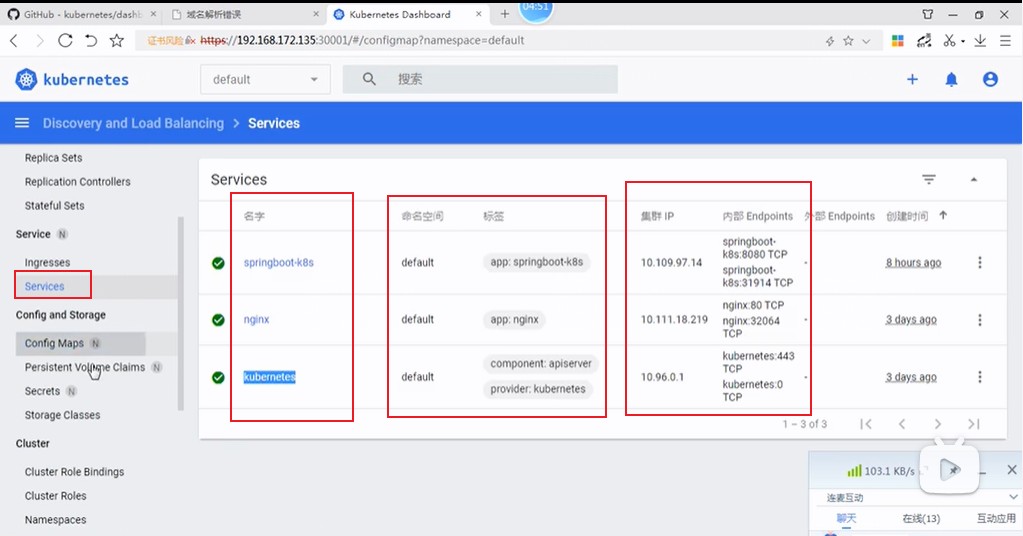This screenshot has width=1023, height=536.
Task: Open Cluster Roles in sidebar
Action: (55, 496)
